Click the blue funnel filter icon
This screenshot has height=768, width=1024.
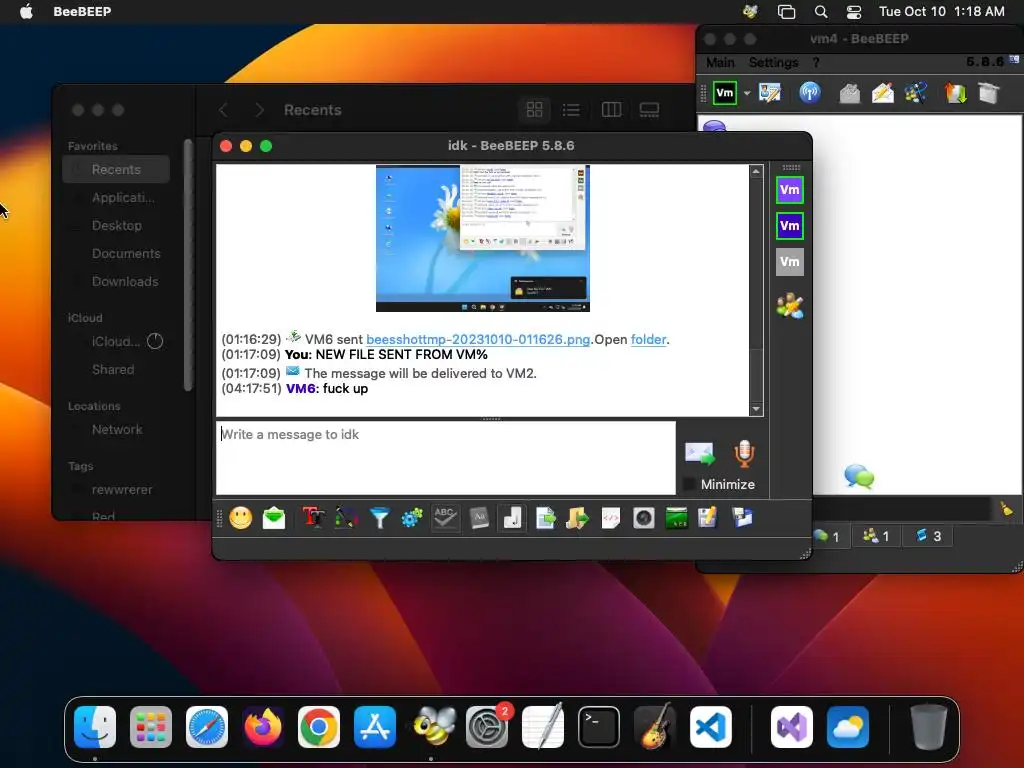point(379,519)
